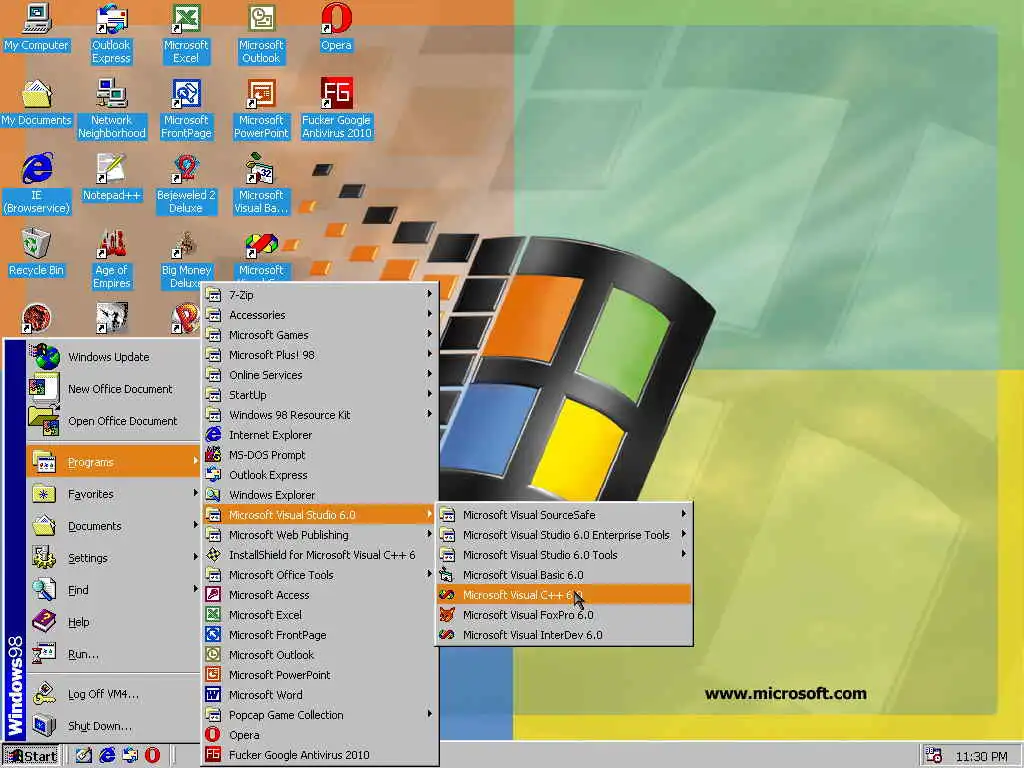Expand the Settings submenu
This screenshot has width=1024, height=768.
tap(114, 558)
